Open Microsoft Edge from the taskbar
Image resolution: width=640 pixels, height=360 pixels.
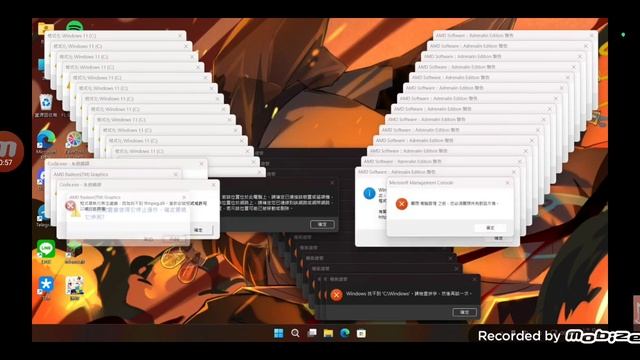coord(344,333)
